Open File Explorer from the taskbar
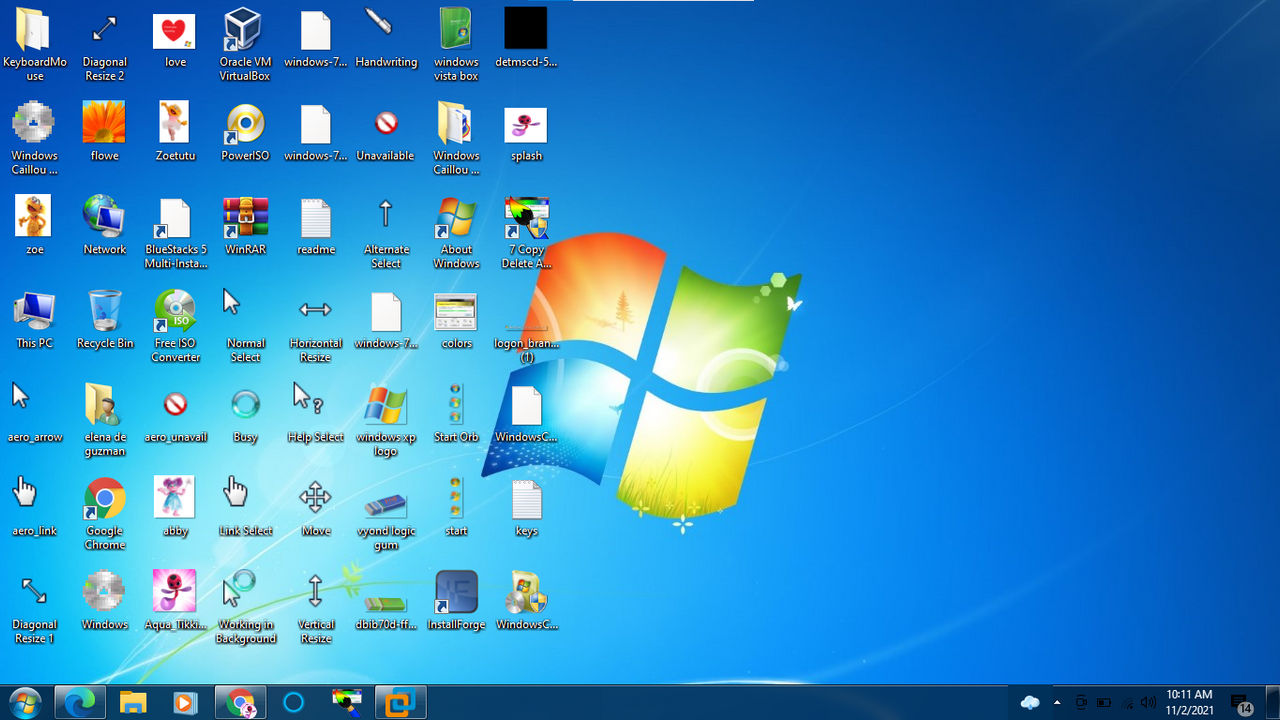The height and width of the screenshot is (720, 1280). 131,703
